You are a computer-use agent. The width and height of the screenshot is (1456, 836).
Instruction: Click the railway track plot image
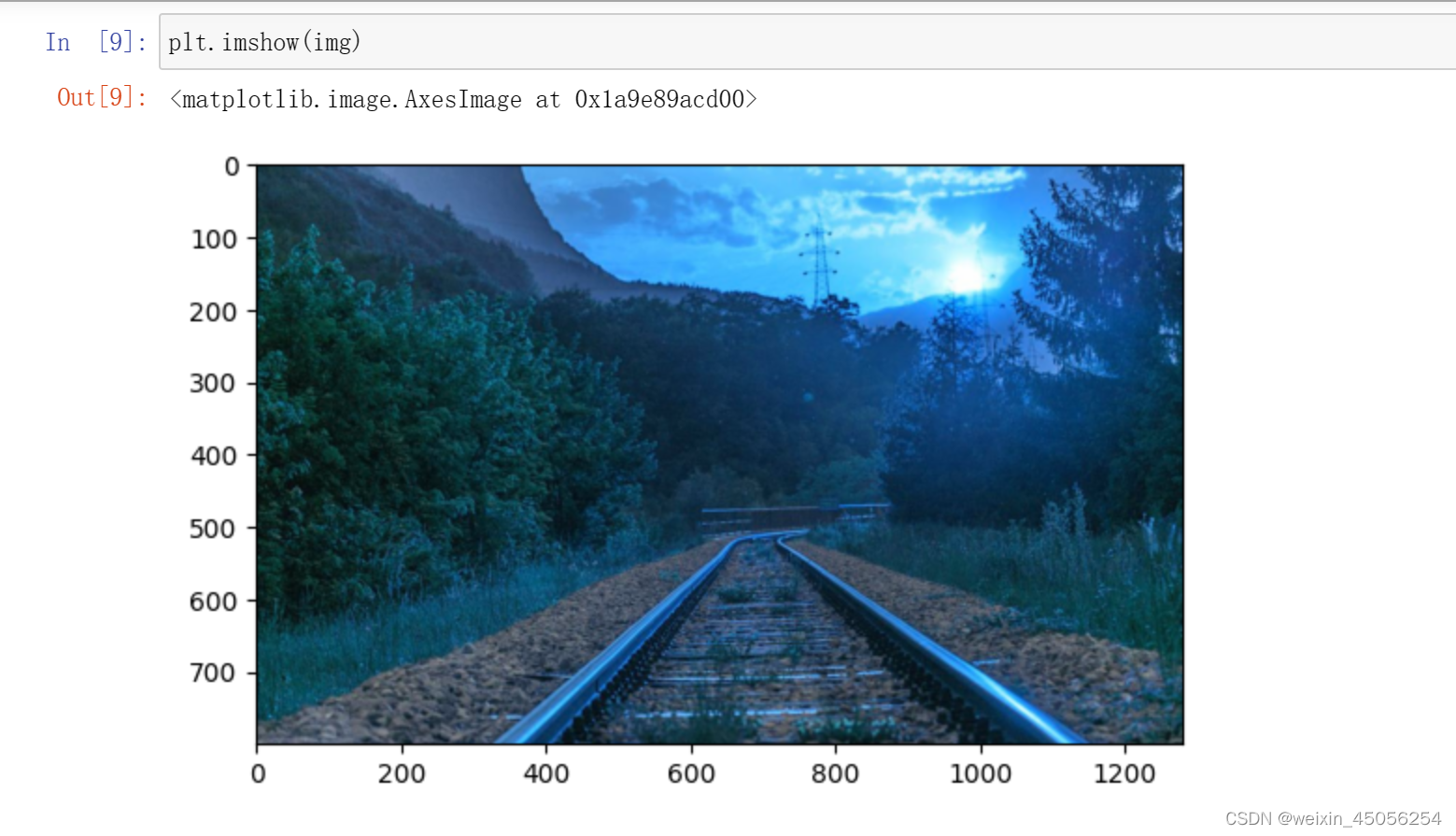point(720,455)
